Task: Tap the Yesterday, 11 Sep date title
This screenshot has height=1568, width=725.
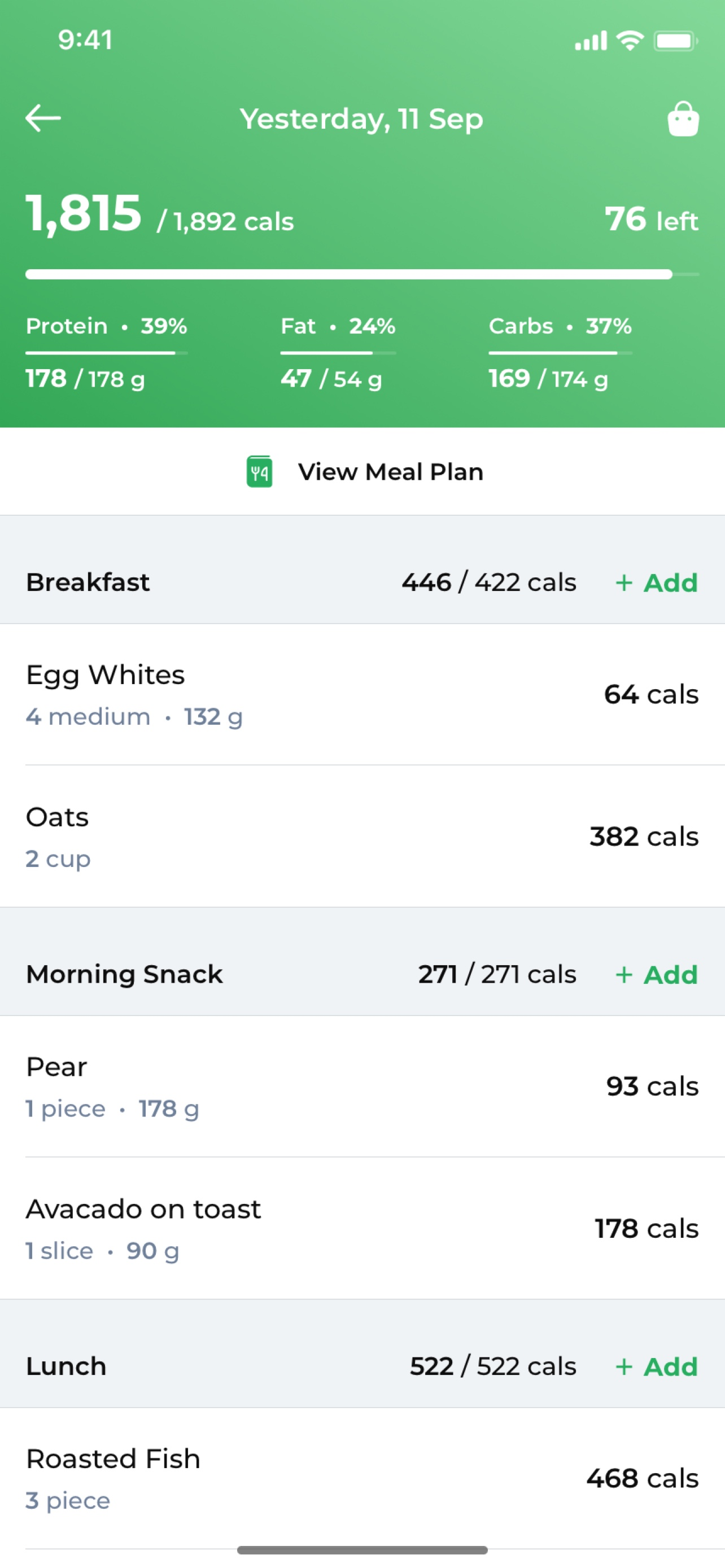Action: (361, 119)
